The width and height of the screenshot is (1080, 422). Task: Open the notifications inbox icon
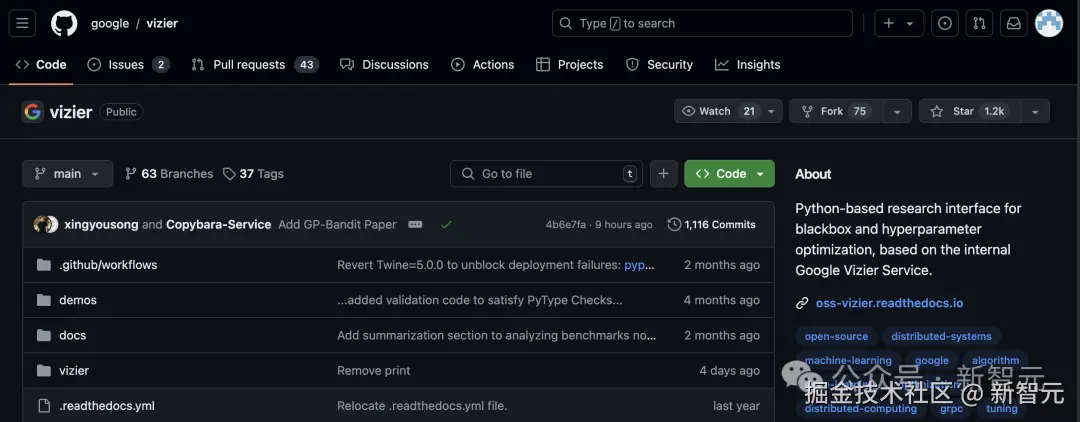1013,23
